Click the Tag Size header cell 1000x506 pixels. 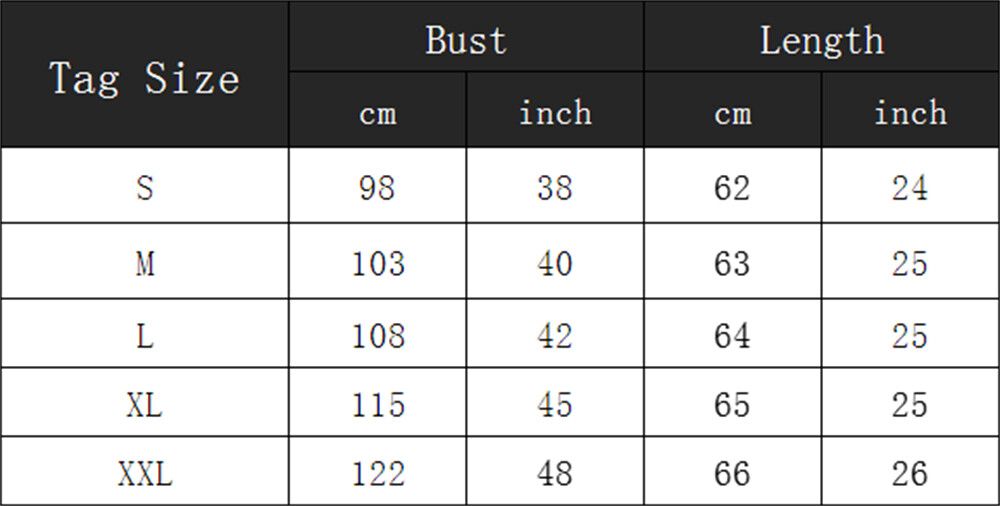145,74
